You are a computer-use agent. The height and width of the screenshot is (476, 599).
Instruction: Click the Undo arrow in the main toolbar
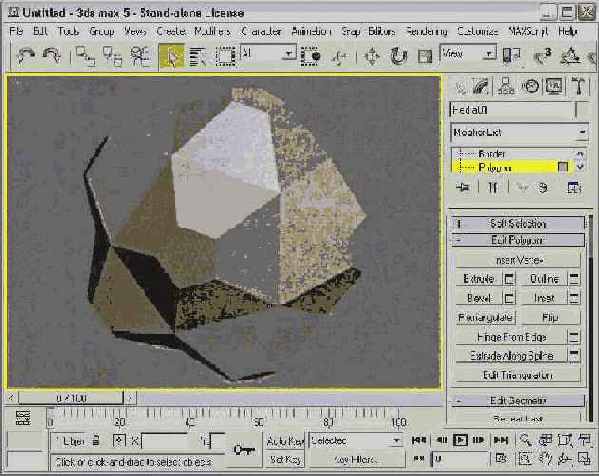[x=26, y=56]
